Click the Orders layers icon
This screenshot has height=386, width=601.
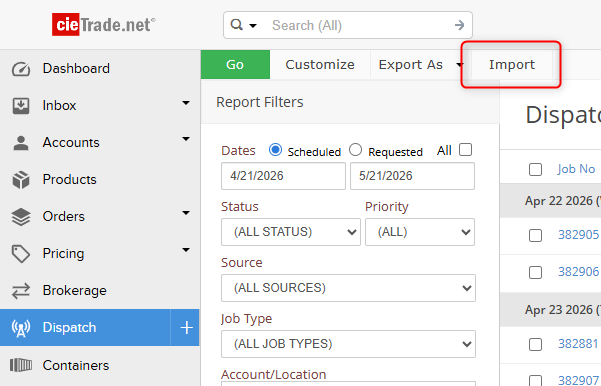pos(21,217)
